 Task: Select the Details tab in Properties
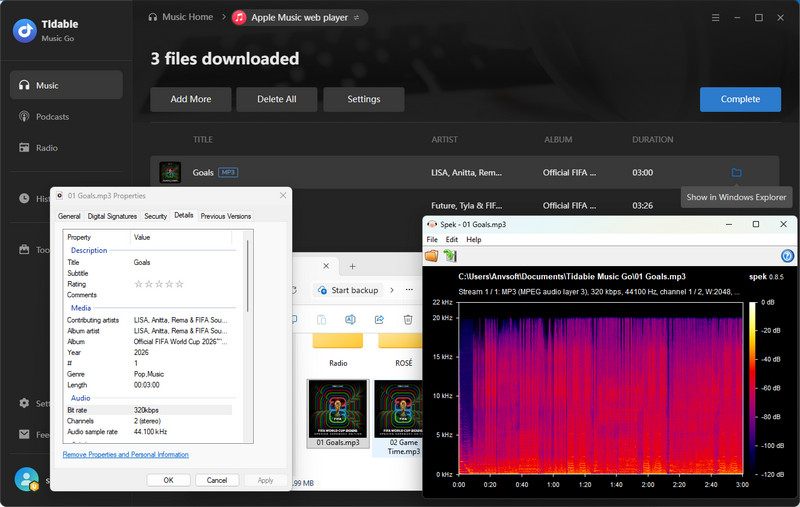tap(184, 215)
